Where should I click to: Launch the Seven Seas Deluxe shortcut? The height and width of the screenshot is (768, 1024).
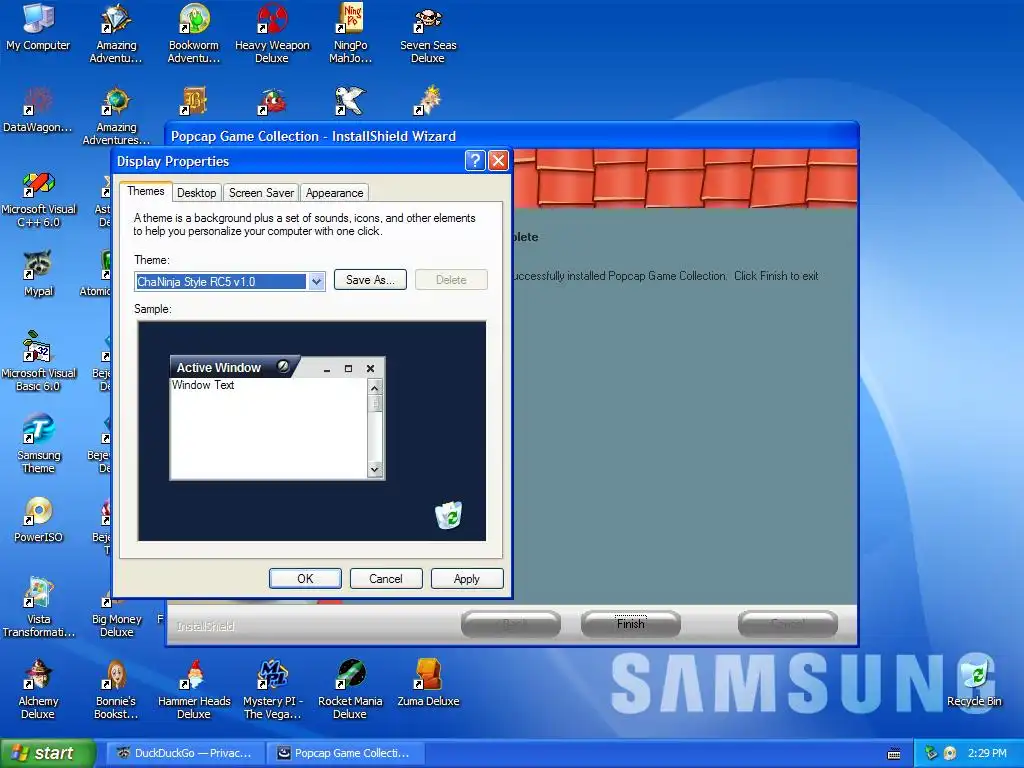click(428, 33)
